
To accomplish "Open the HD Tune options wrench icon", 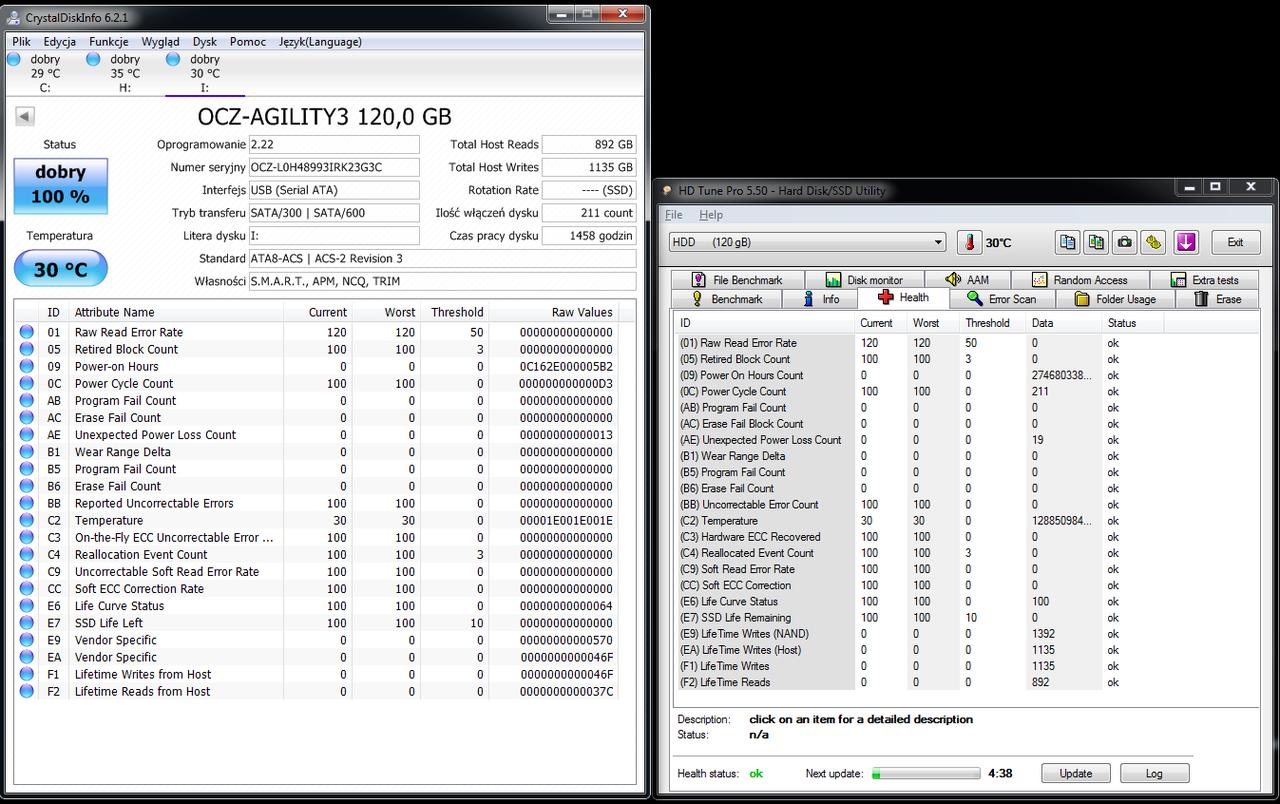I will (1155, 242).
